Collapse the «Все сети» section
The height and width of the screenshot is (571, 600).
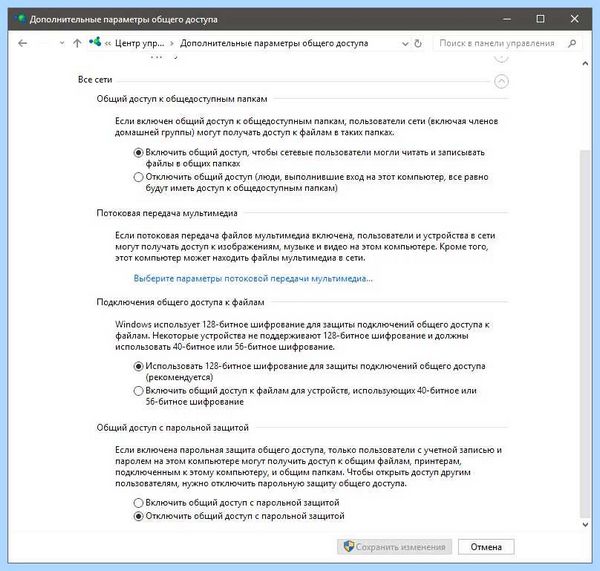[501, 81]
